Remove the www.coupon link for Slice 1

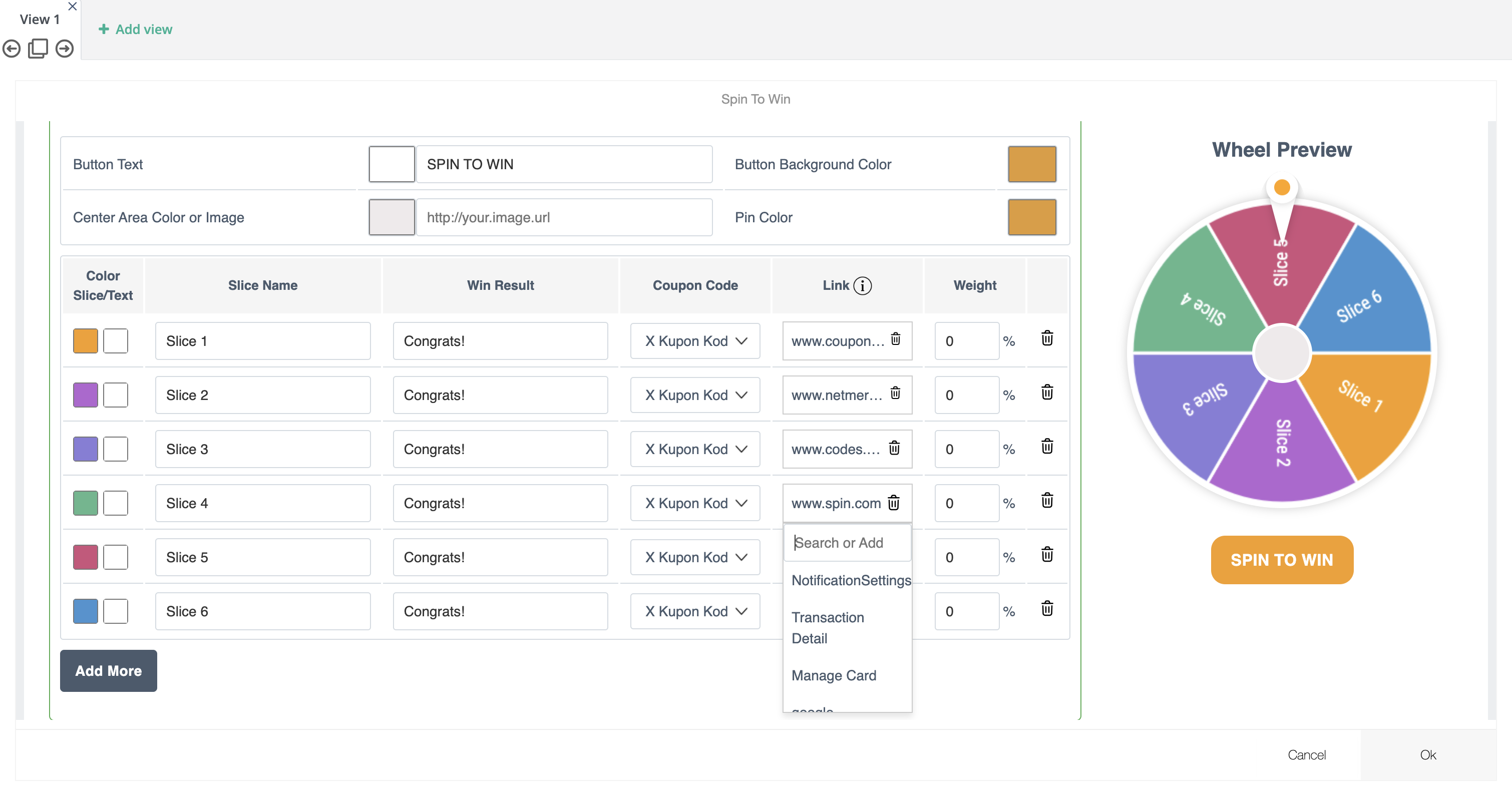[896, 339]
